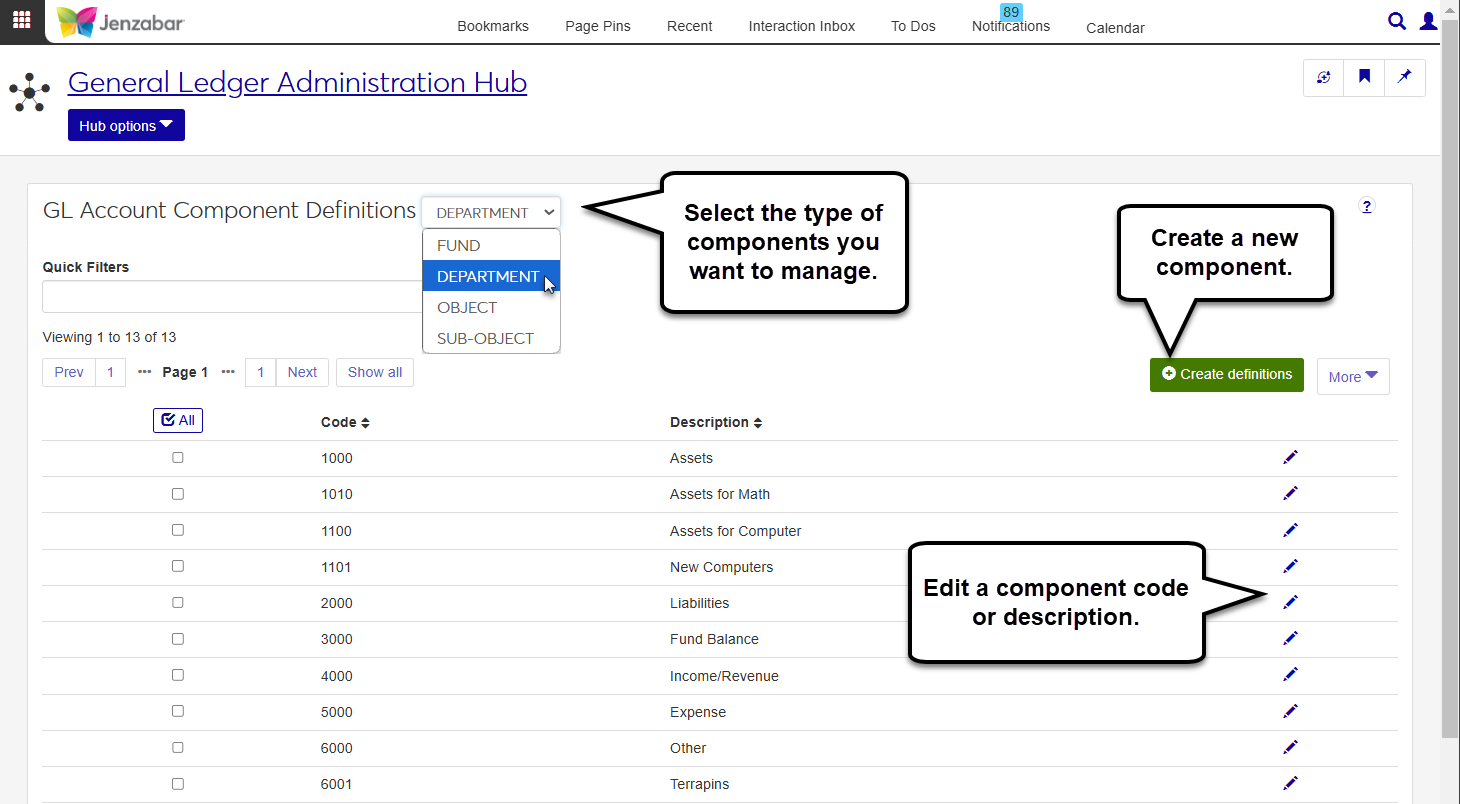Screen dimensions: 1460x804
Task: Open the apps grid menu icon
Action: (x=21, y=20)
